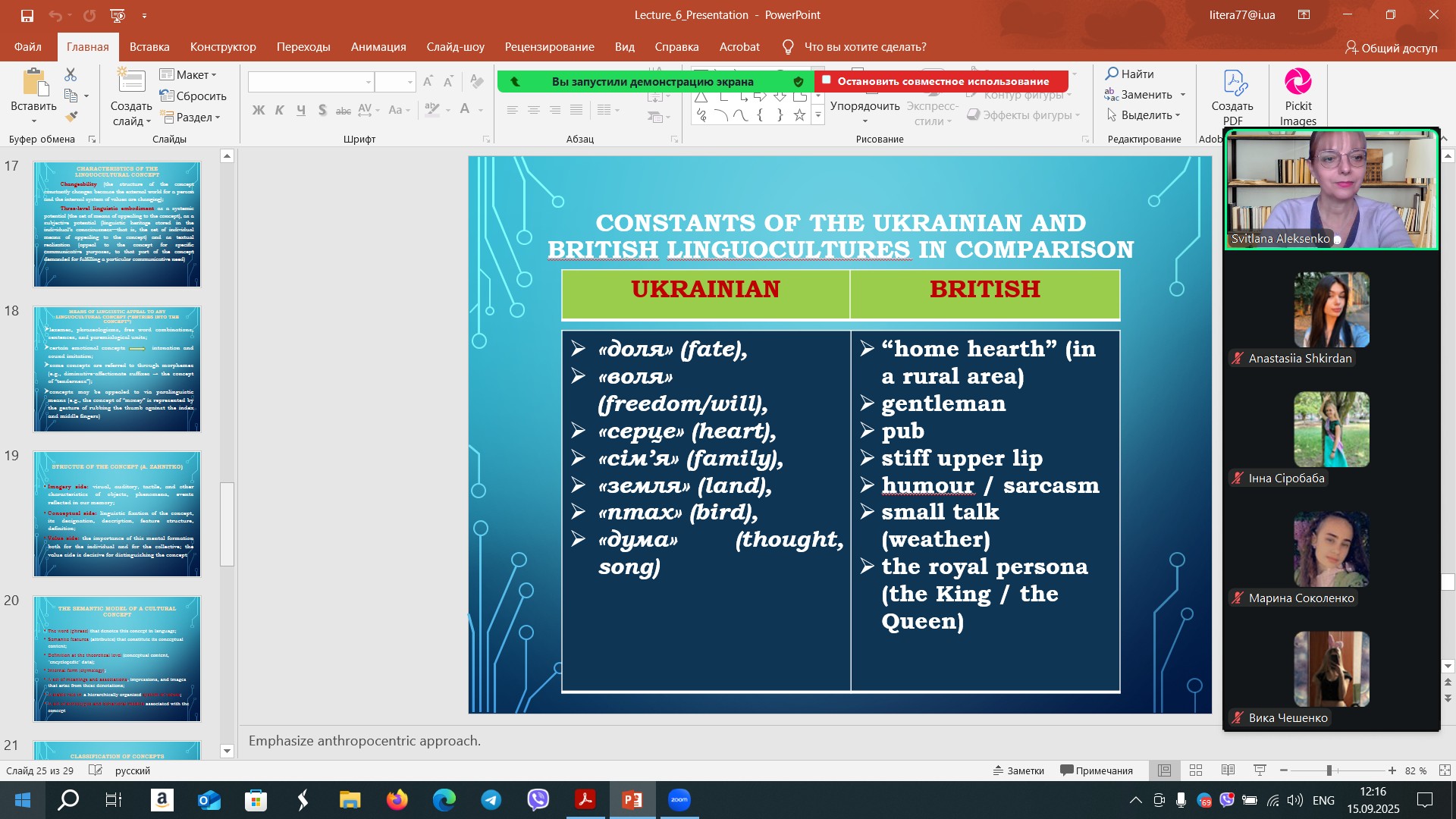Click the Create PDF icon
The width and height of the screenshot is (1456, 819).
tap(1232, 97)
